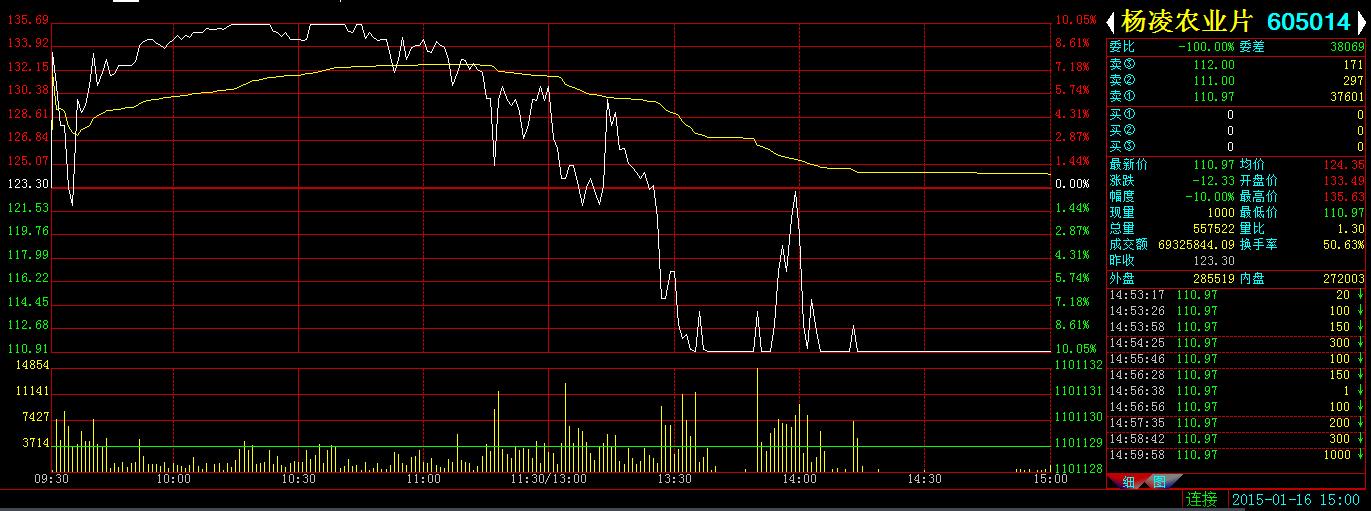Image resolution: width=1371 pixels, height=511 pixels.
Task: Click the 最高价 value 135.63
Action: (x=1344, y=196)
